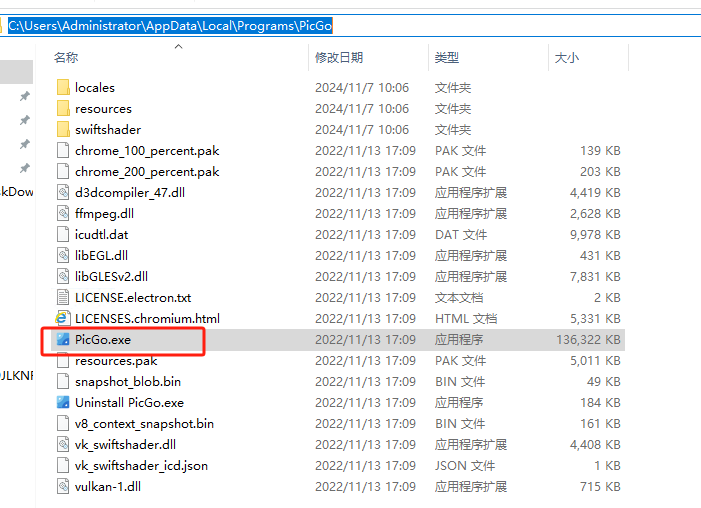Screen dimensions: 701x508
Task: Open the resources folder icon
Action: (x=63, y=108)
